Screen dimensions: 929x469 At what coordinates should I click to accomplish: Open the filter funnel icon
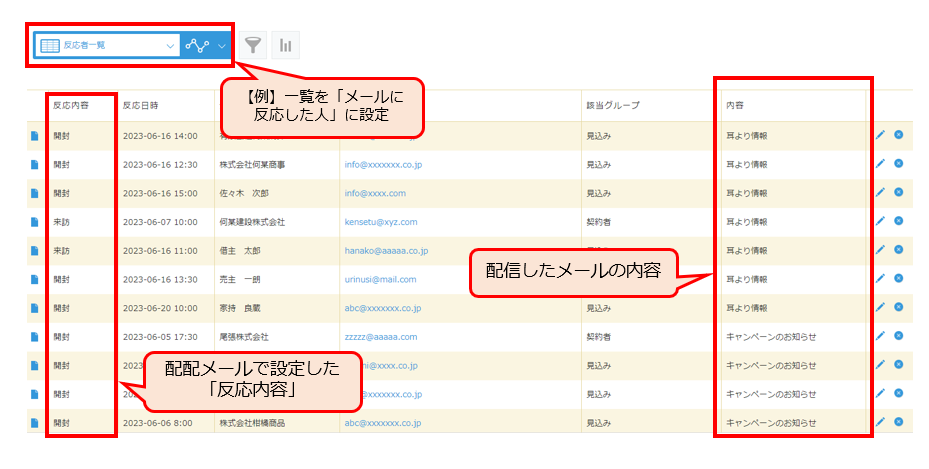coord(253,45)
